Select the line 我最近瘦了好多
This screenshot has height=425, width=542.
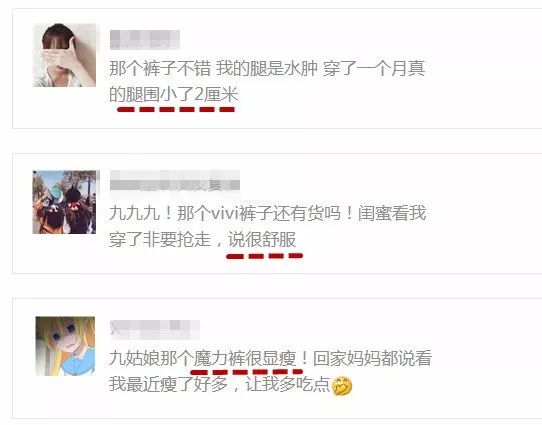168,384
